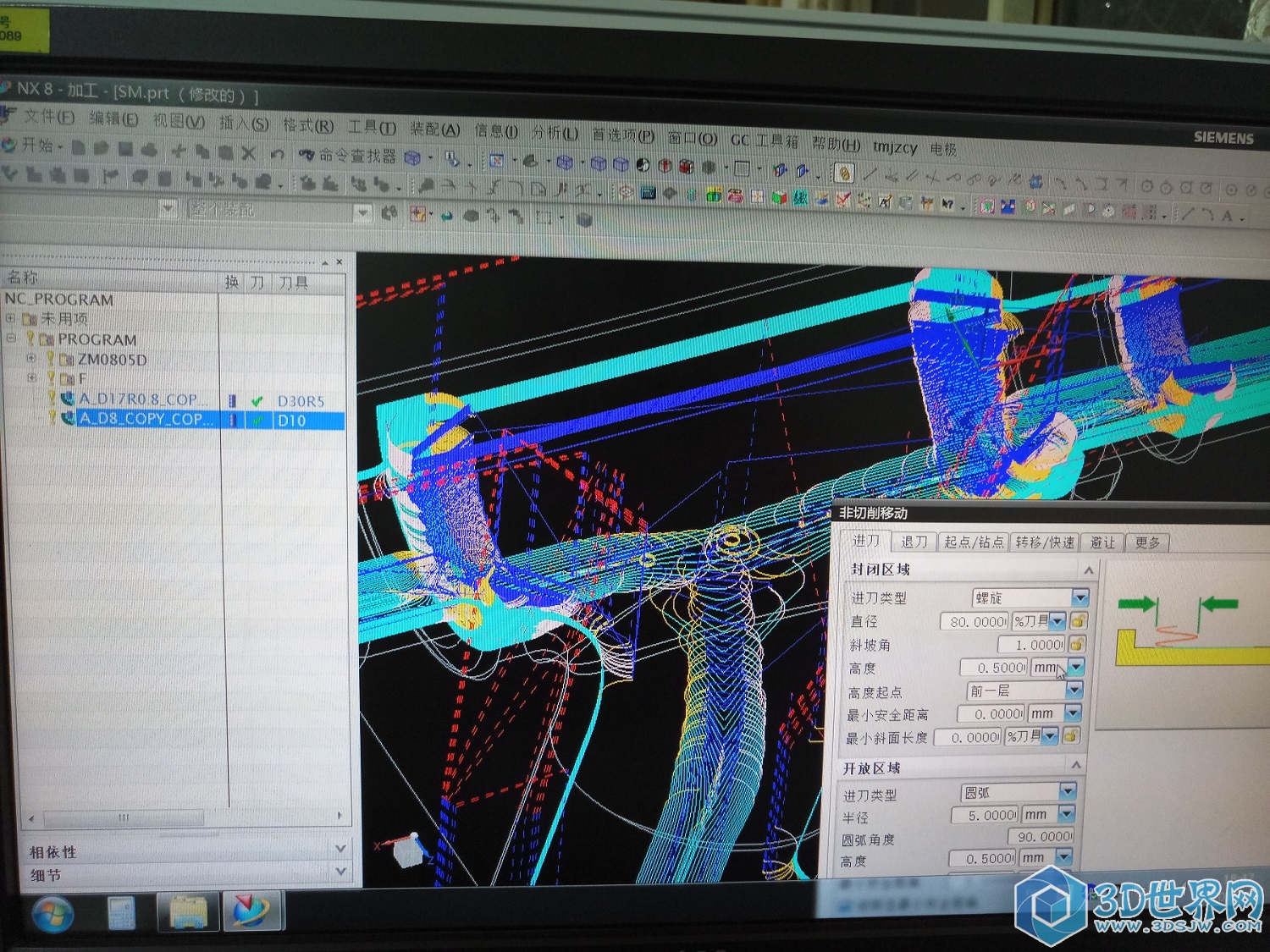Click the shaded render sphere icon
The image size is (1270, 952).
click(643, 165)
